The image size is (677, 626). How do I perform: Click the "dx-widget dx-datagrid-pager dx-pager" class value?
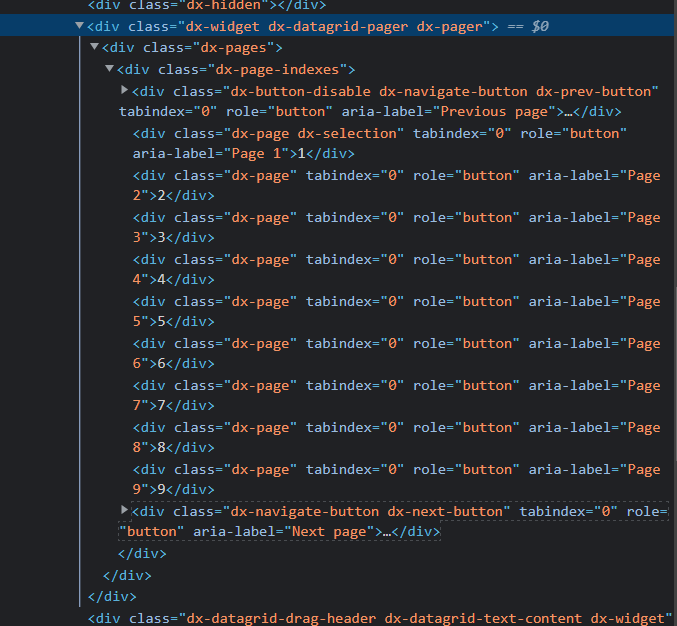click(x=334, y=27)
